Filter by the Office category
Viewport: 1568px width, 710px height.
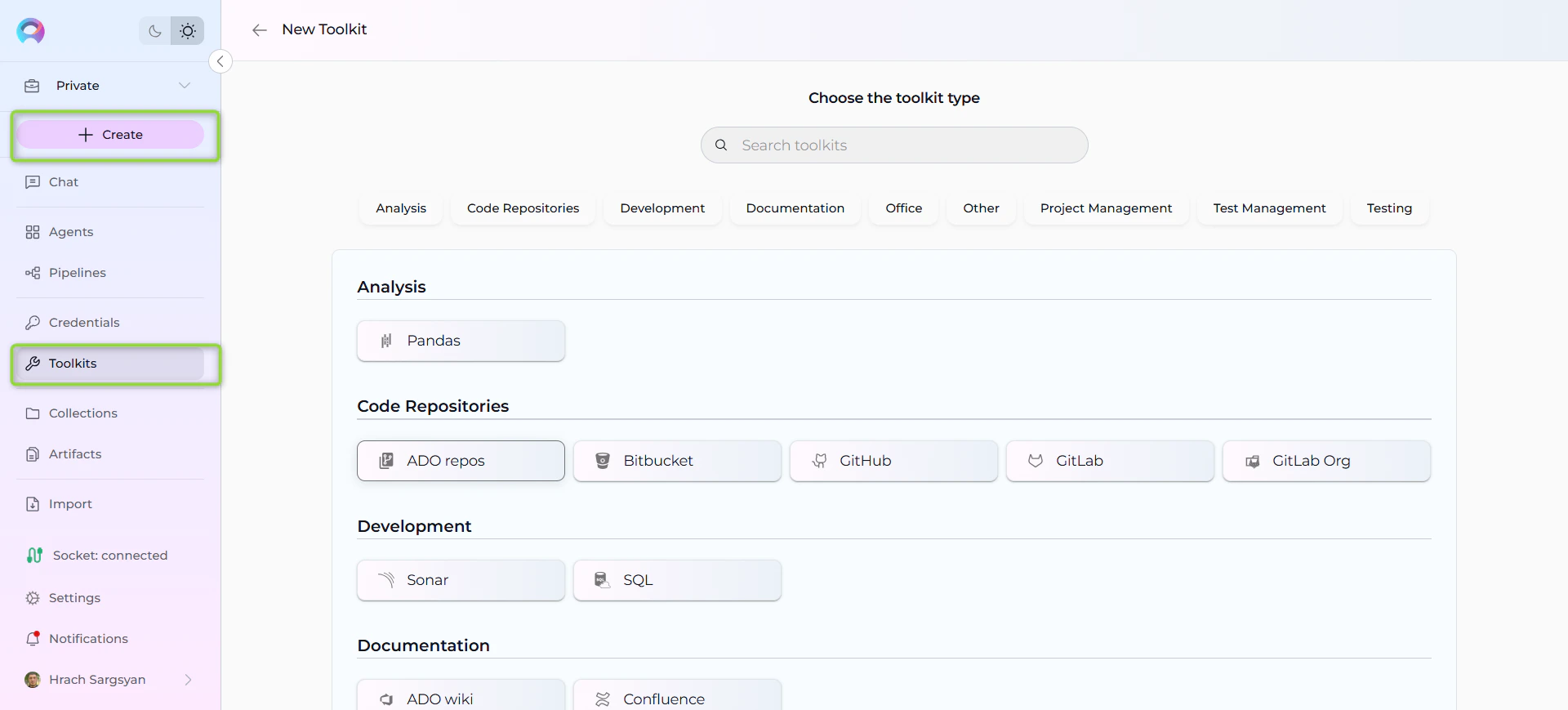click(904, 208)
